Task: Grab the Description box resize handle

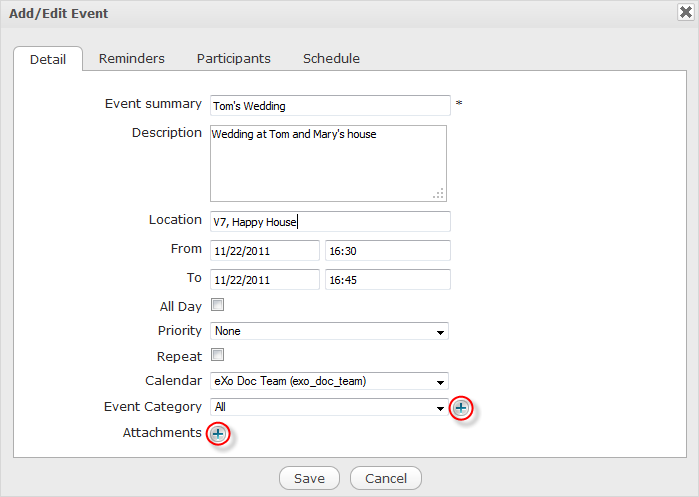Action: click(438, 194)
